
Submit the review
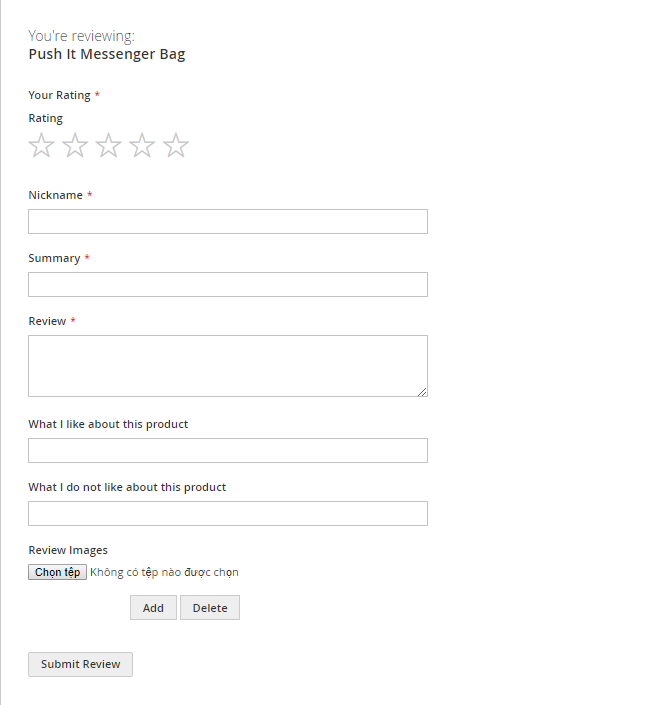click(80, 664)
